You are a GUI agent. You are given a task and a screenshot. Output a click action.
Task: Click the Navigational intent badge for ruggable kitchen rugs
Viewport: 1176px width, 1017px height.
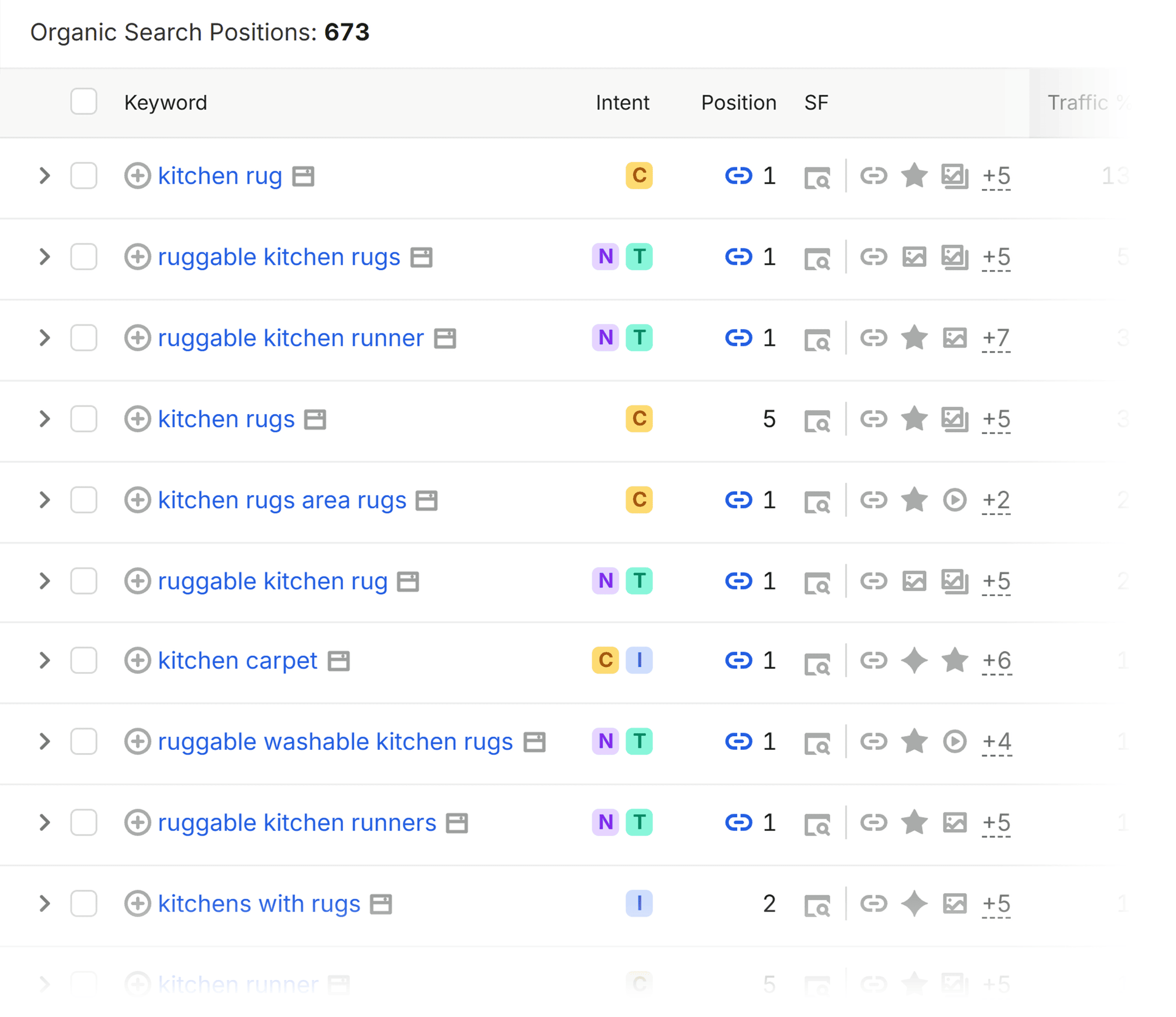click(x=605, y=256)
